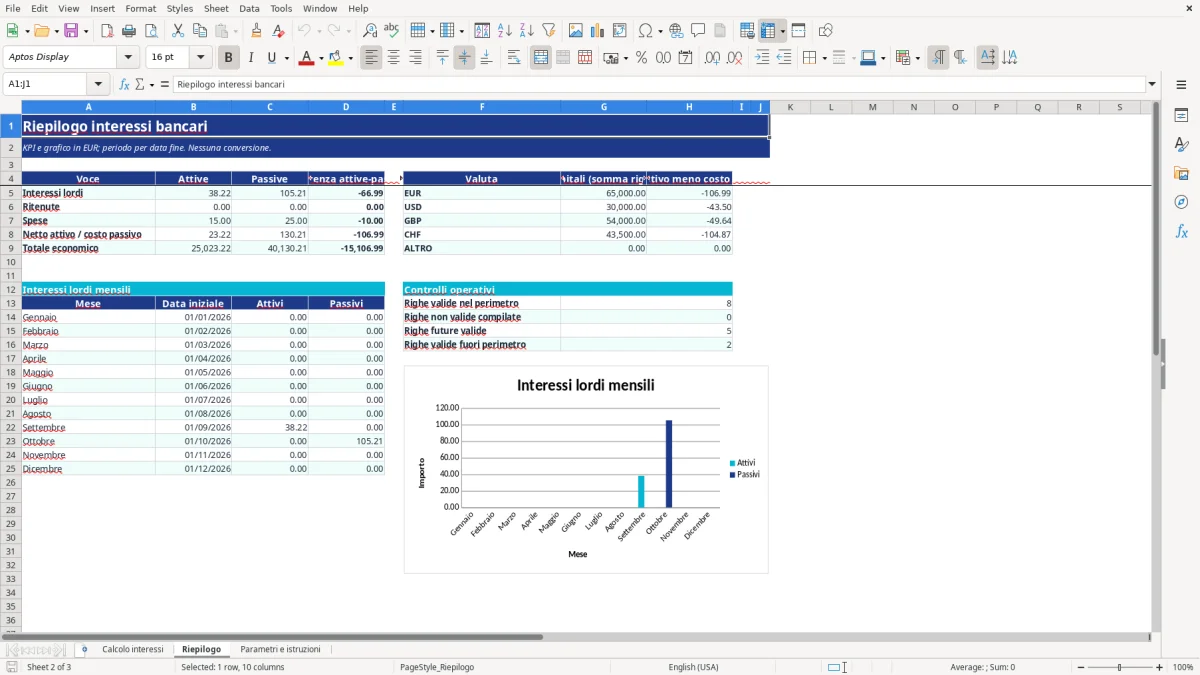The height and width of the screenshot is (675, 1200).
Task: Open the Export as PDF tool
Action: click(107, 31)
